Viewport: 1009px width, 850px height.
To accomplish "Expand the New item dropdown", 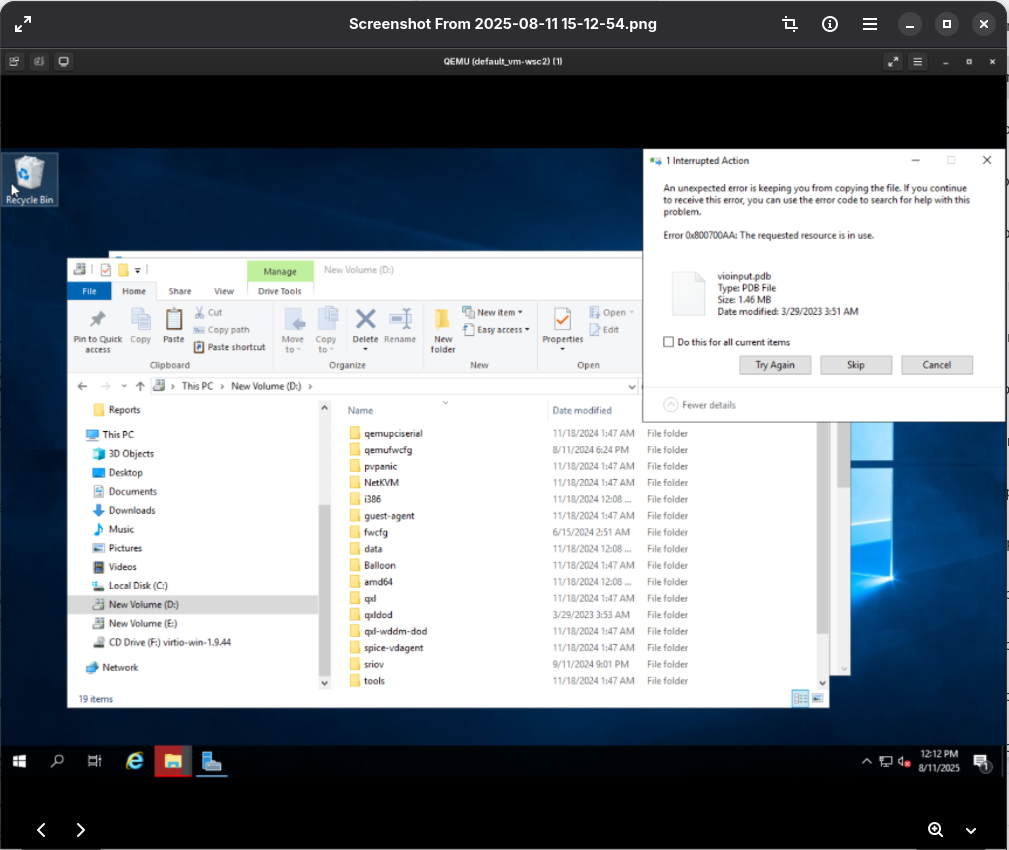I will pyautogui.click(x=499, y=312).
